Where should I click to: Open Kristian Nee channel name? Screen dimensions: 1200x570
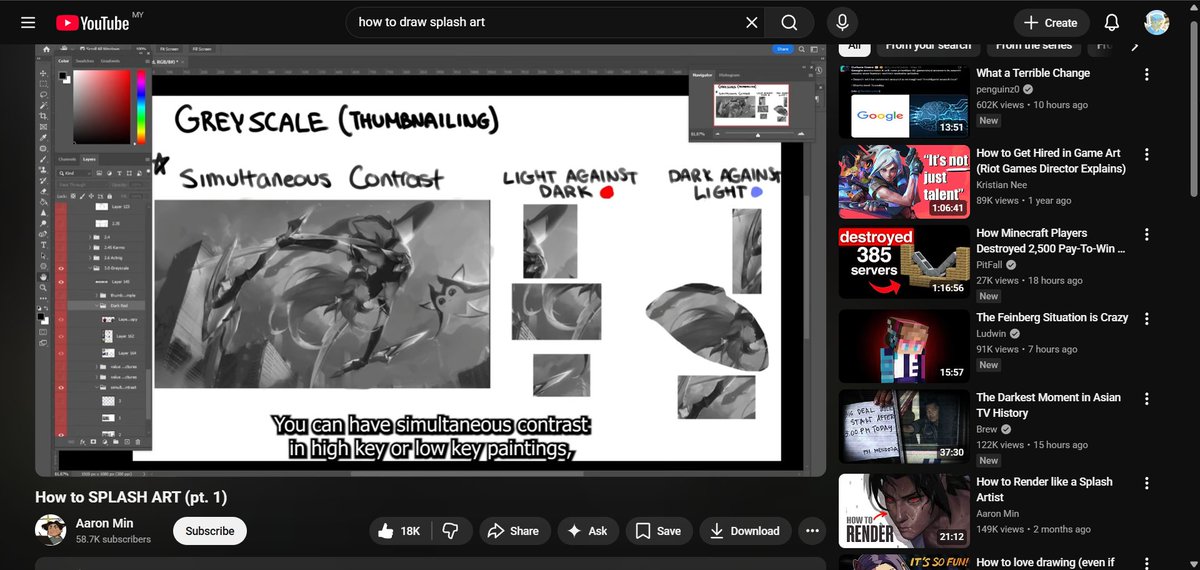[x=1004, y=185]
